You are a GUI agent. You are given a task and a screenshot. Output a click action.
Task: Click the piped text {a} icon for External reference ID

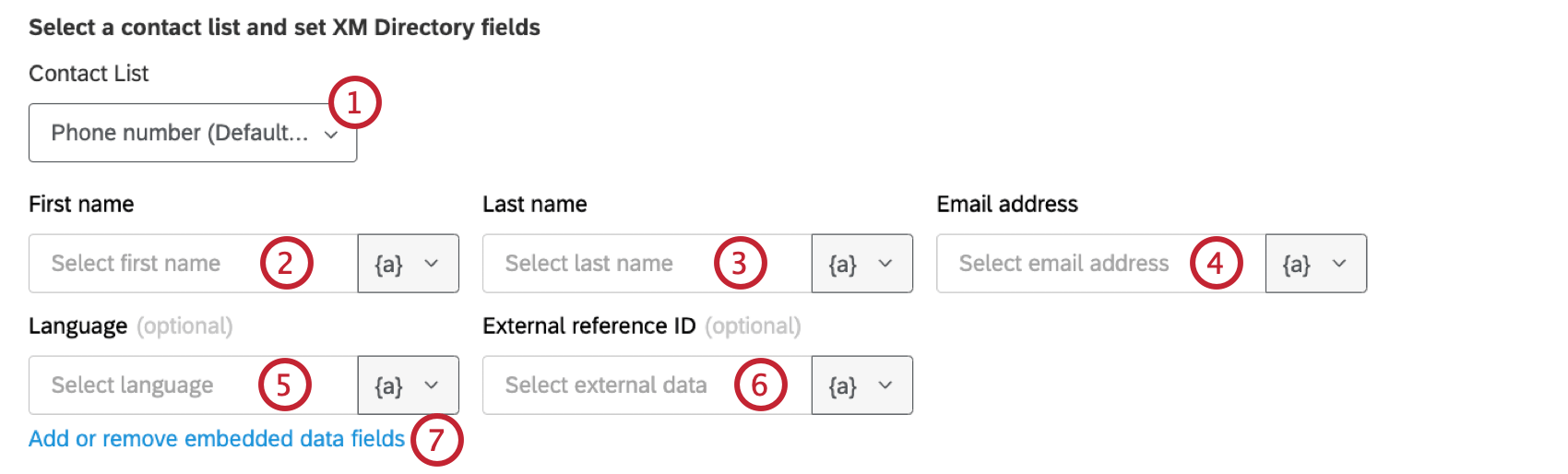(842, 386)
